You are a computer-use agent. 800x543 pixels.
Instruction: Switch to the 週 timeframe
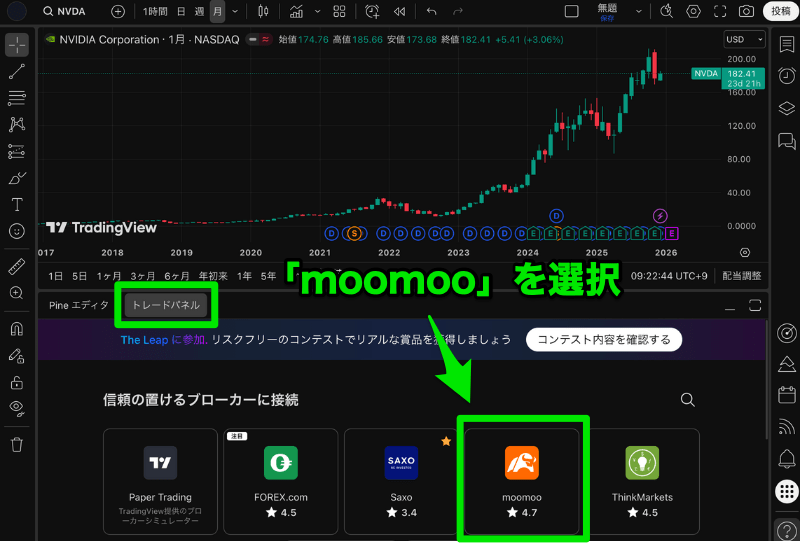pos(199,12)
